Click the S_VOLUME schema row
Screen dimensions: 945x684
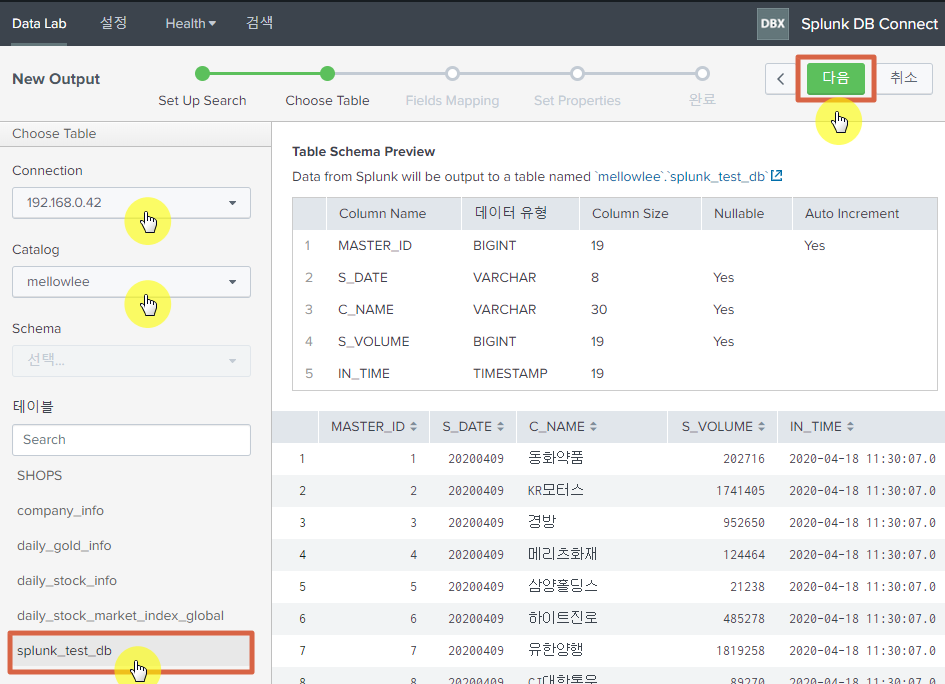click(x=615, y=342)
